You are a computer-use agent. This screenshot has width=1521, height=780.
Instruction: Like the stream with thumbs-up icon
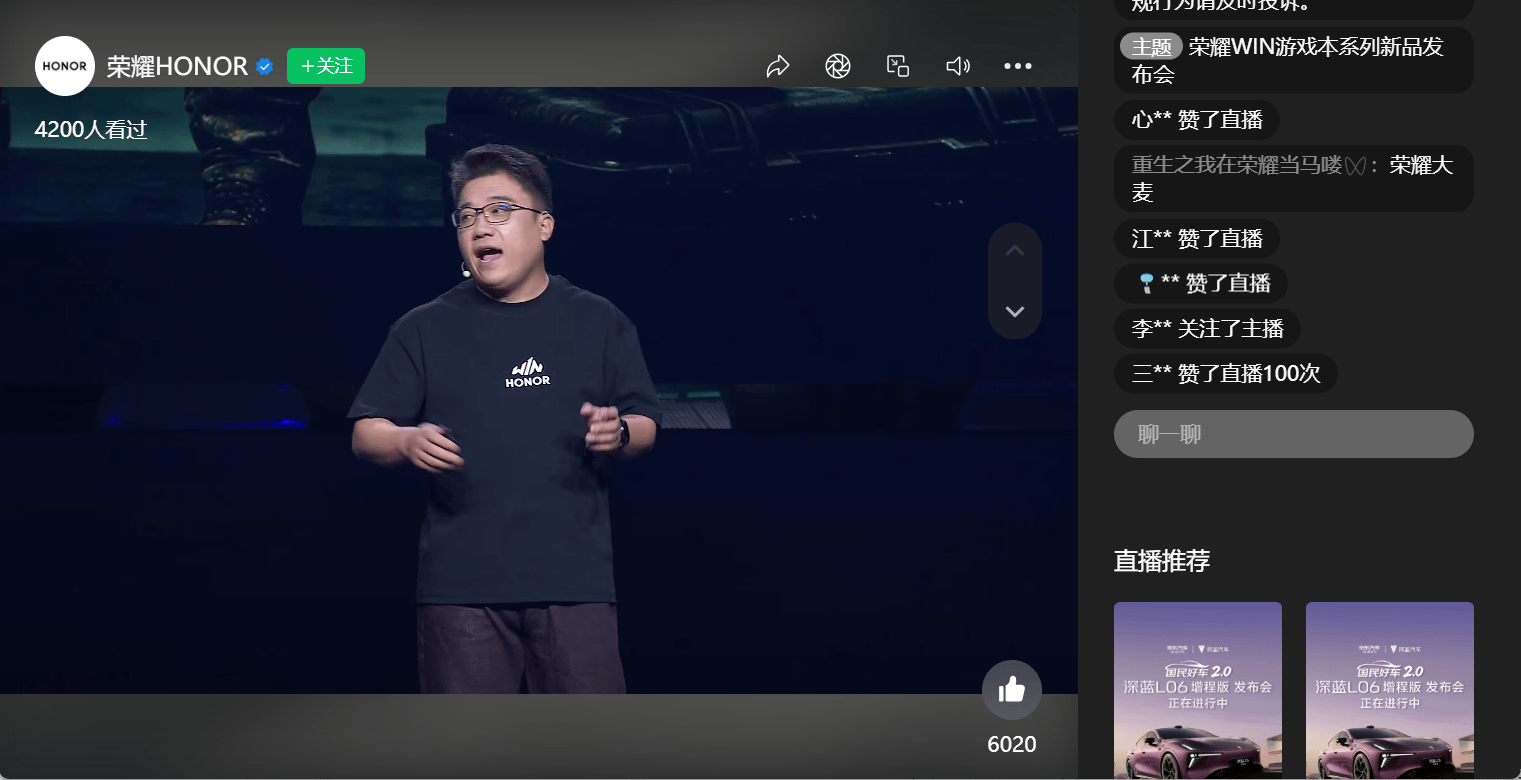click(x=1011, y=689)
